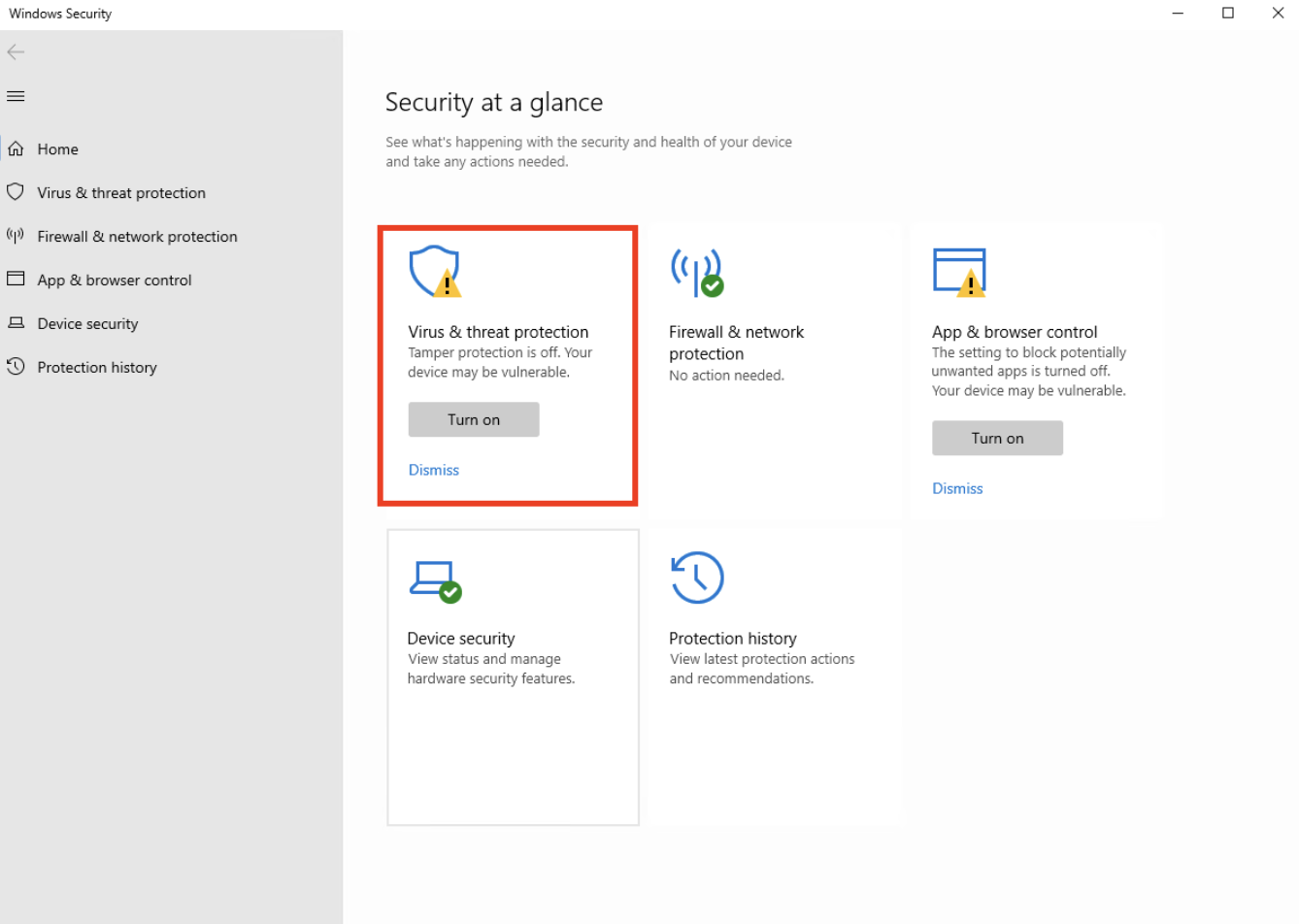Select Device security in the sidebar
Screen dimensions: 1299x924
coord(87,324)
